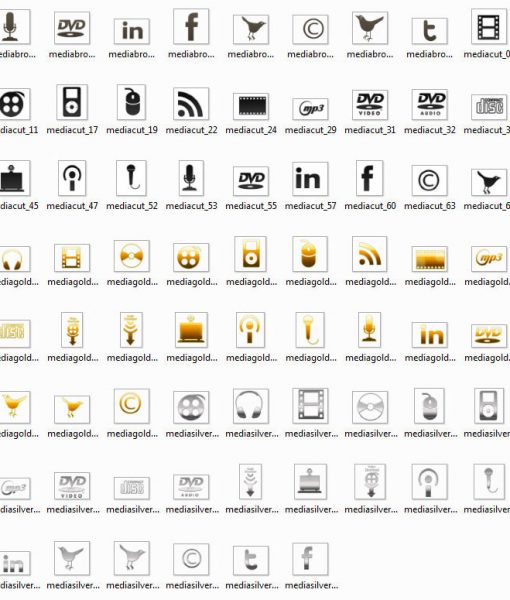Select the brown LinkedIn 'in' icon

click(x=132, y=31)
